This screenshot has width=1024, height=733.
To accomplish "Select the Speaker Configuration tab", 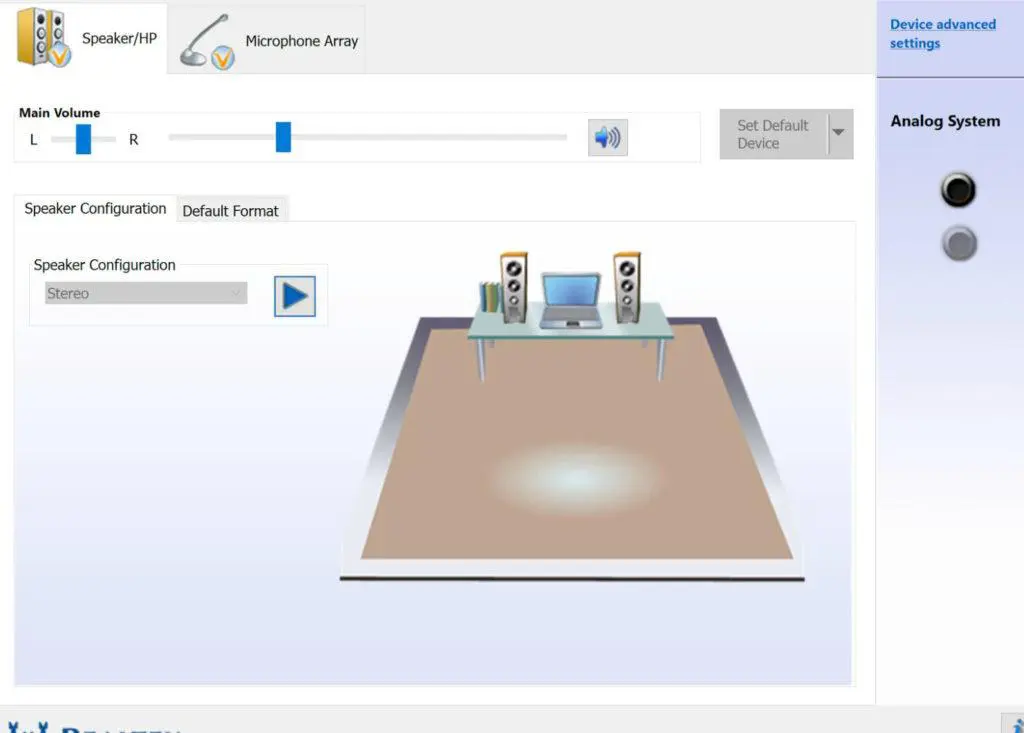I will coord(95,209).
